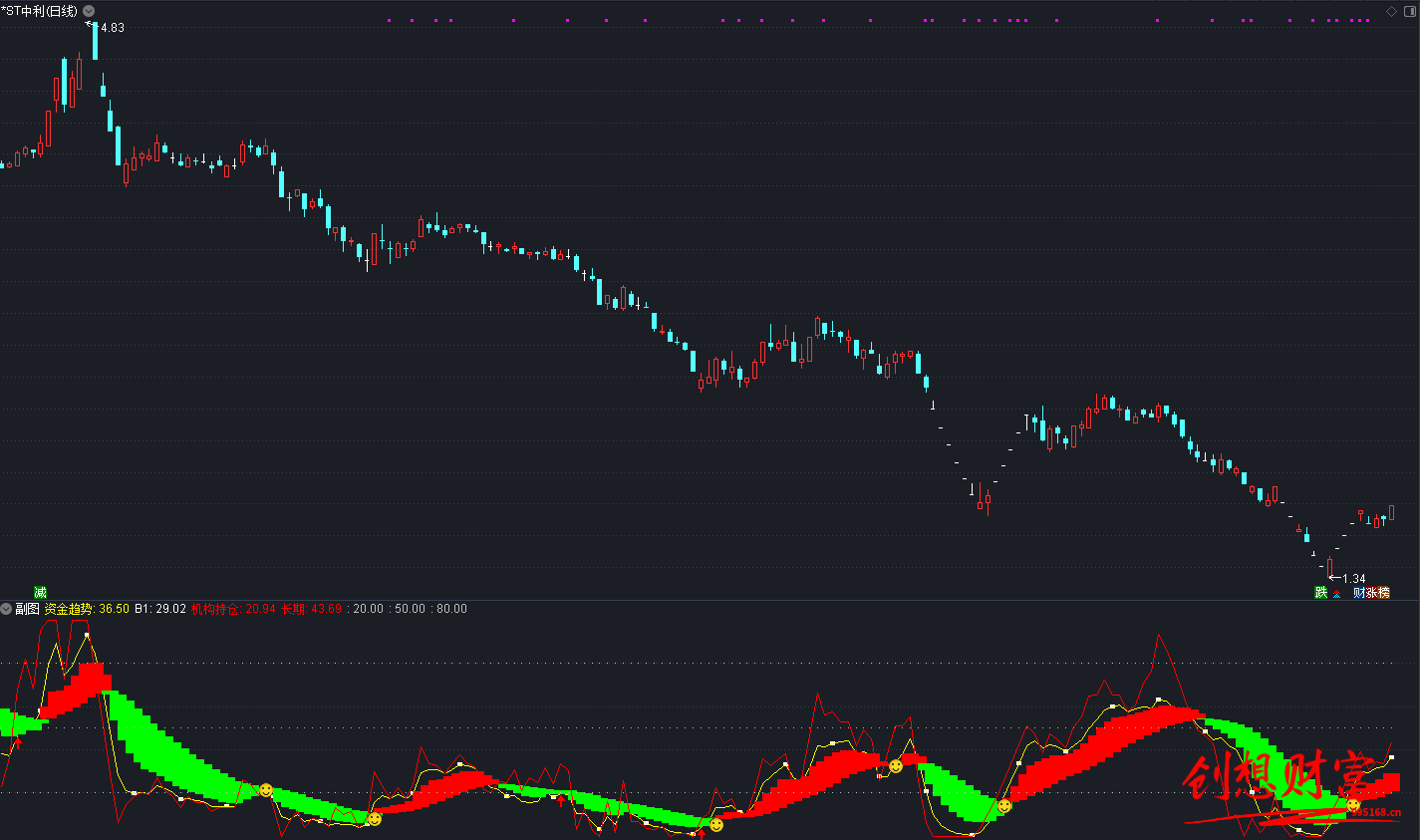The image size is (1420, 840).
Task: Click the :50.00 reference level label
Action: (407, 609)
